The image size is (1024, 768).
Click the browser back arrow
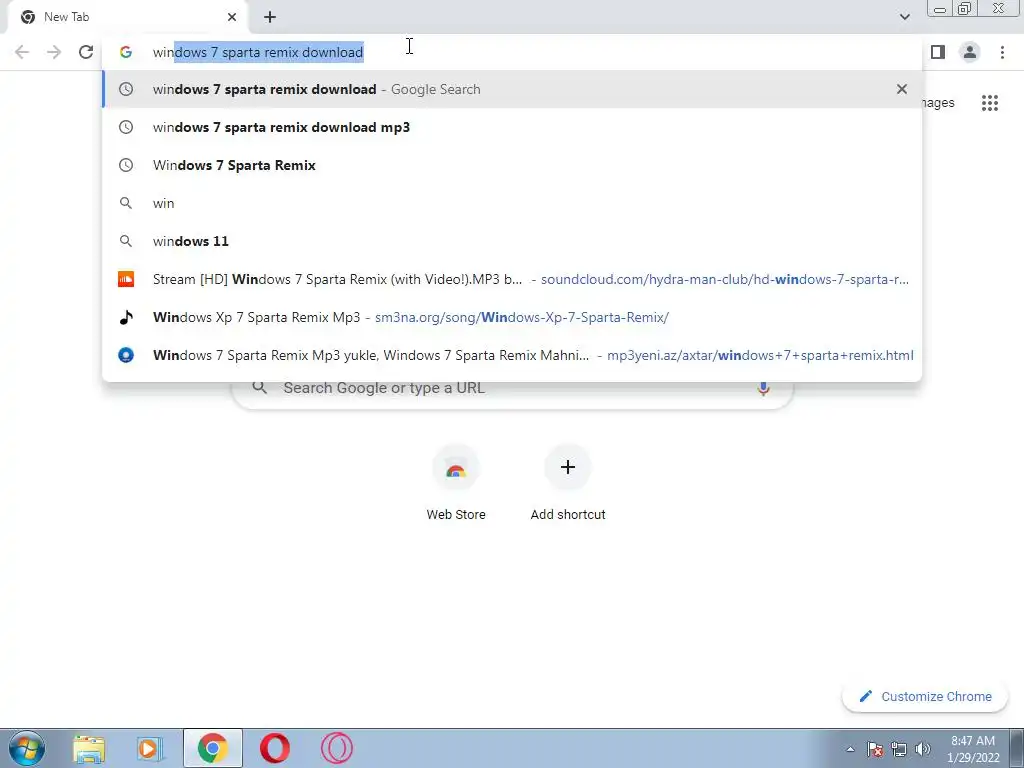click(22, 52)
